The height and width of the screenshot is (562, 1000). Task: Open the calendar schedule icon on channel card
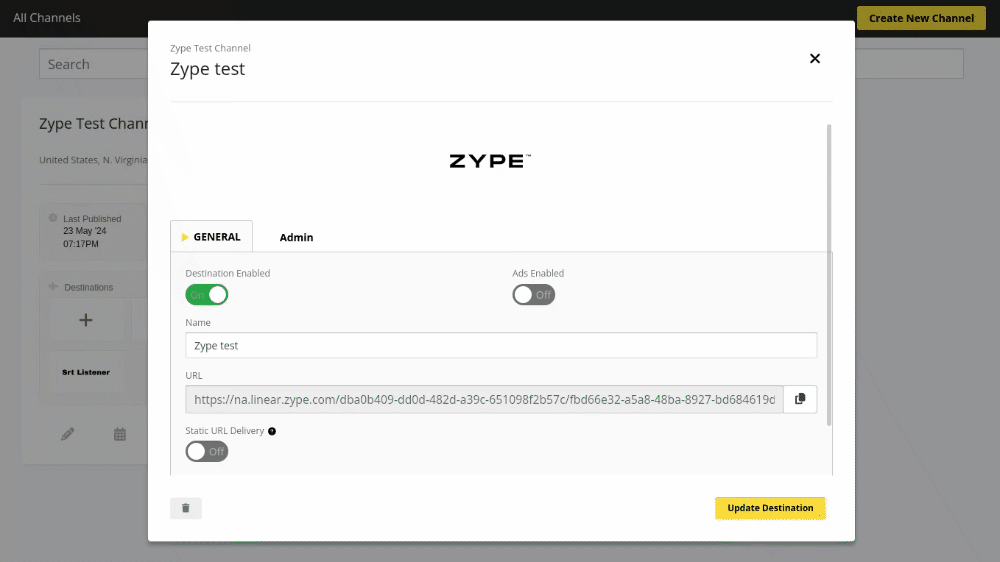coord(120,434)
